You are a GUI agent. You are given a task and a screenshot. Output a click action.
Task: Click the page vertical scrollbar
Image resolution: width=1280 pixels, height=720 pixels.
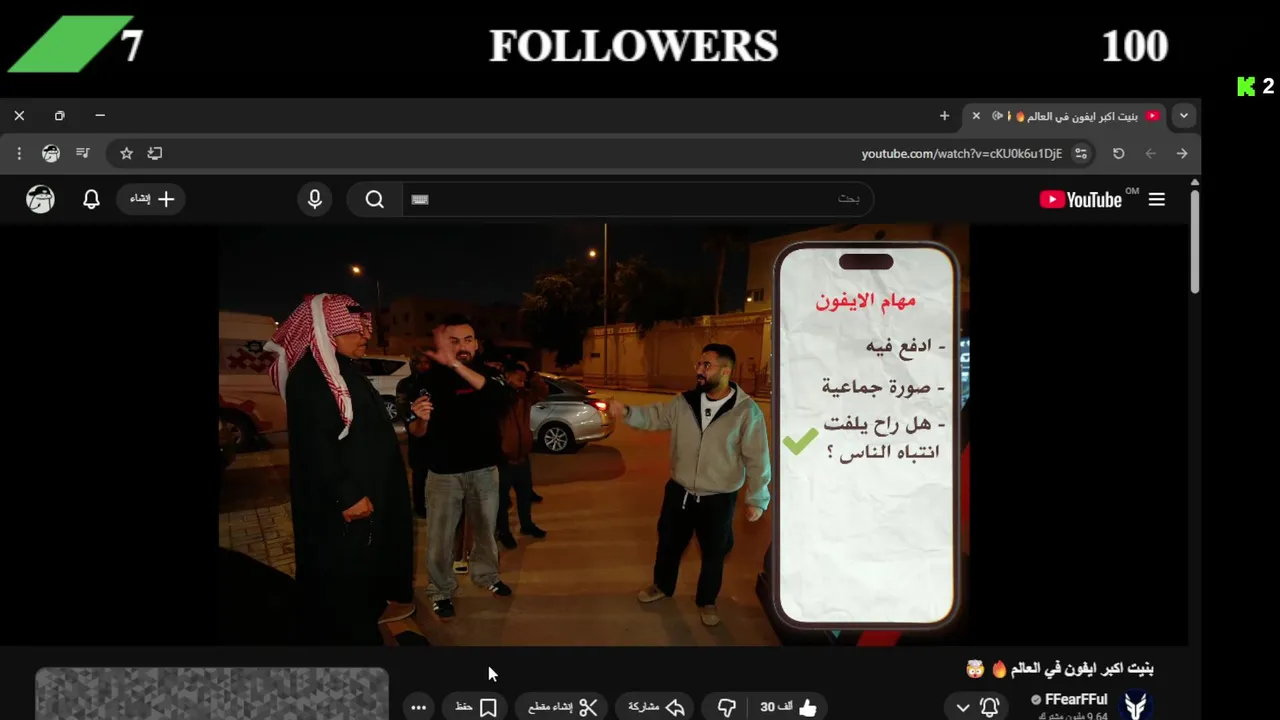click(1194, 240)
